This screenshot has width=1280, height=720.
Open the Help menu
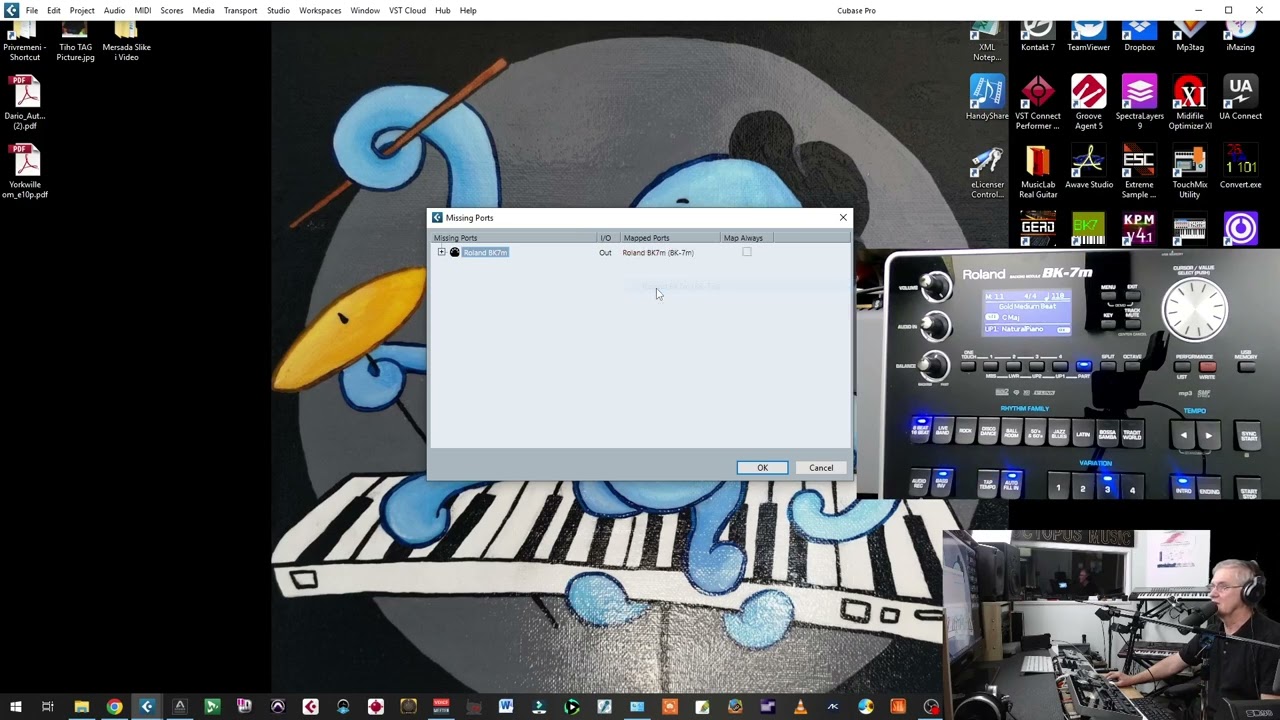pyautogui.click(x=468, y=10)
